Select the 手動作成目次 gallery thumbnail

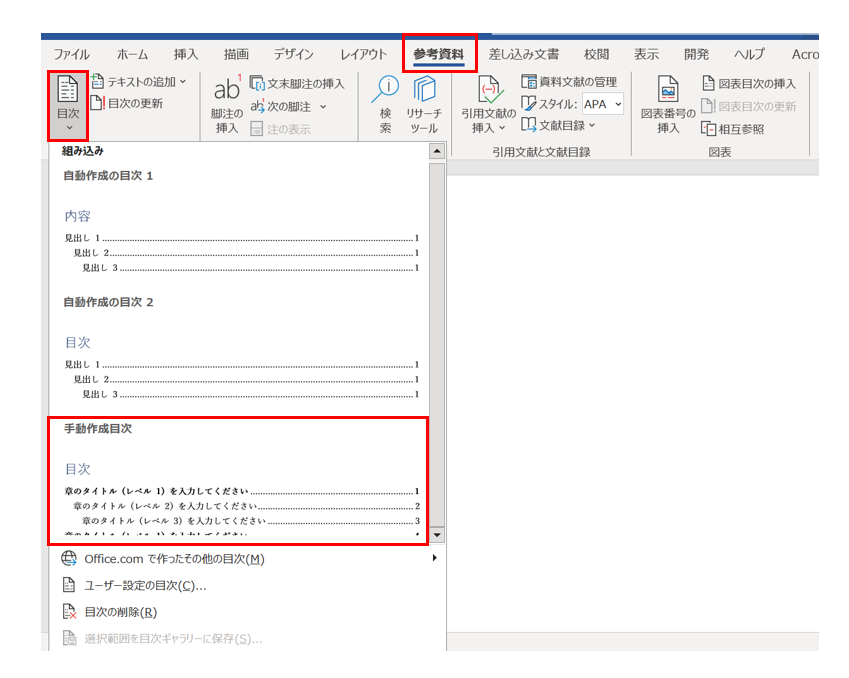click(239, 480)
